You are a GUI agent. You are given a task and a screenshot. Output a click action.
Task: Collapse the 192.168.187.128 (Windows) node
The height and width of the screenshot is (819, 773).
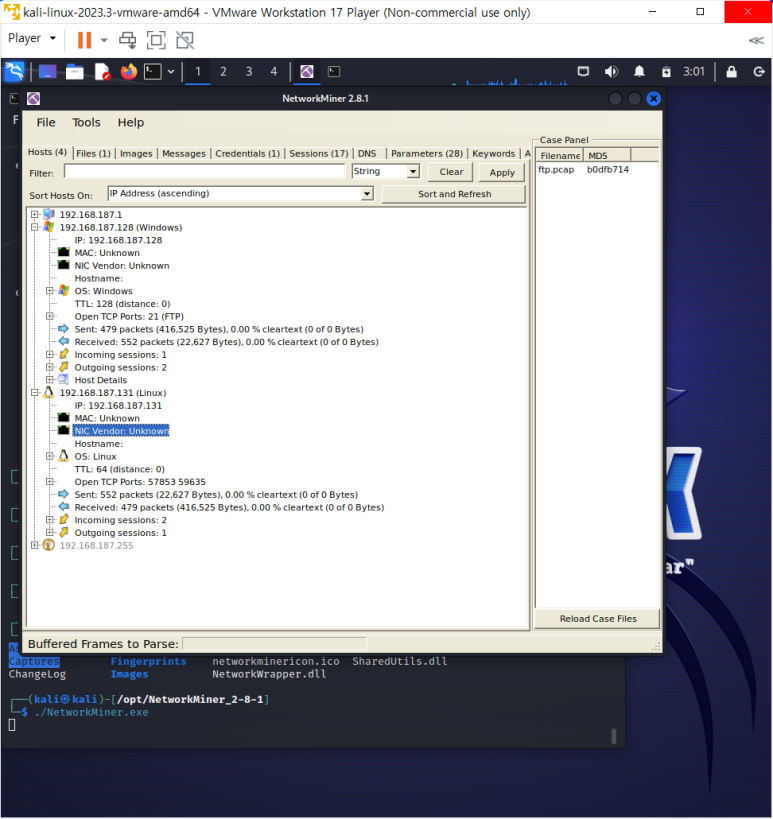point(34,227)
